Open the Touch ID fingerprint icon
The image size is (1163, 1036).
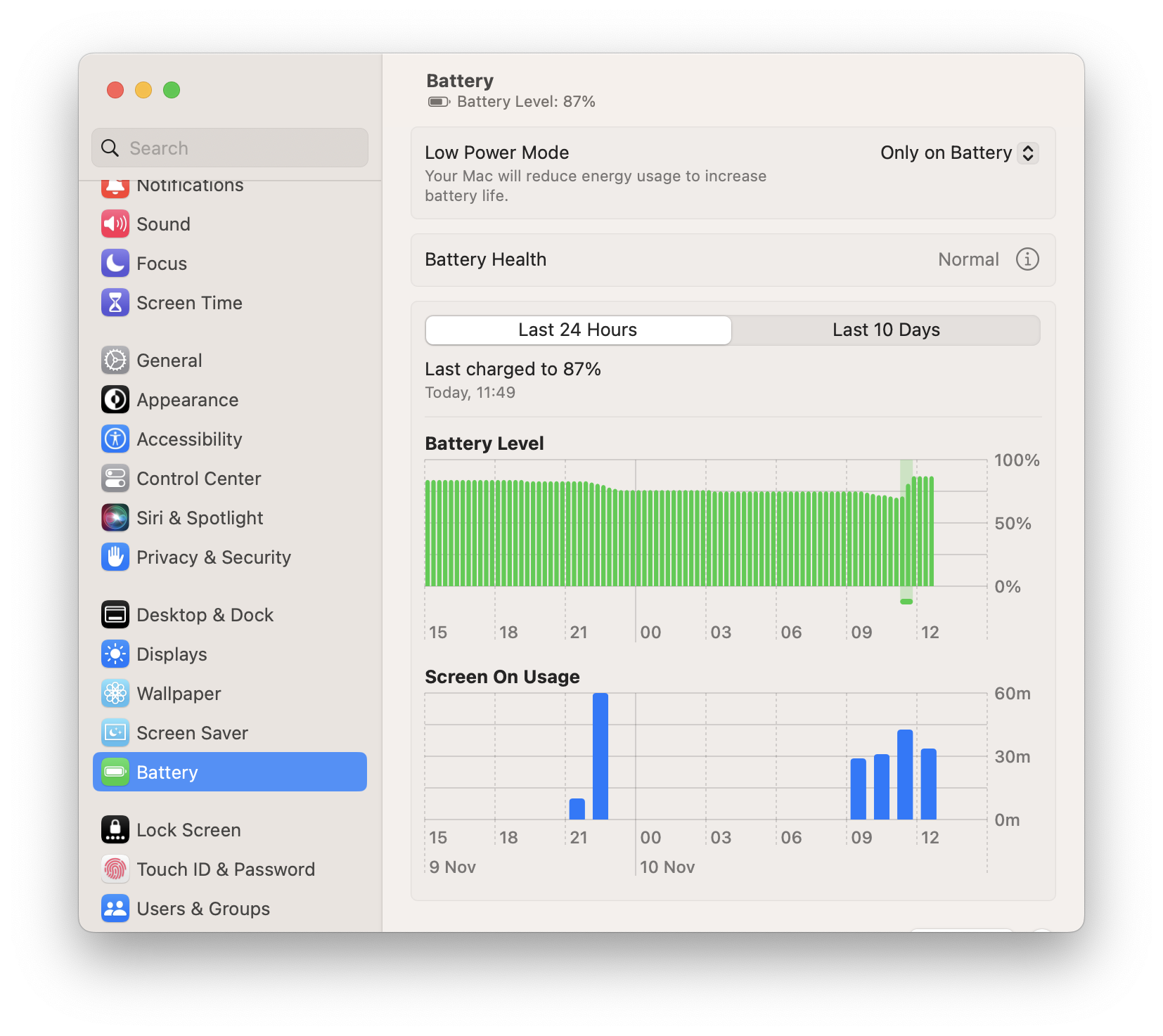click(115, 869)
